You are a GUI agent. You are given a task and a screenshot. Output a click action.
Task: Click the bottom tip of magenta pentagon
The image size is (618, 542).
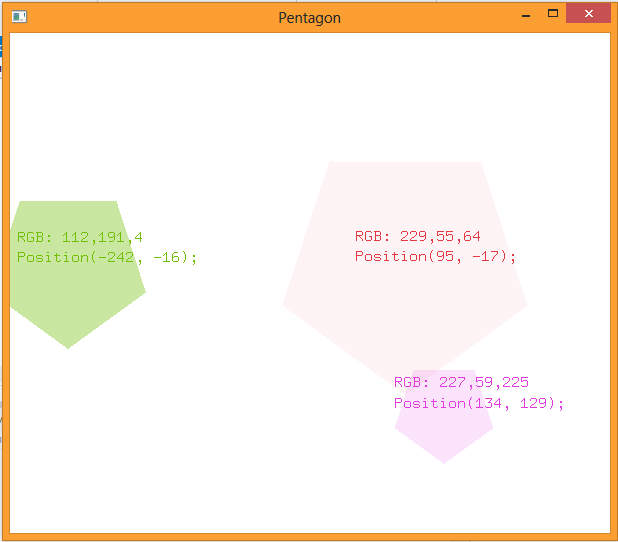tap(444, 461)
